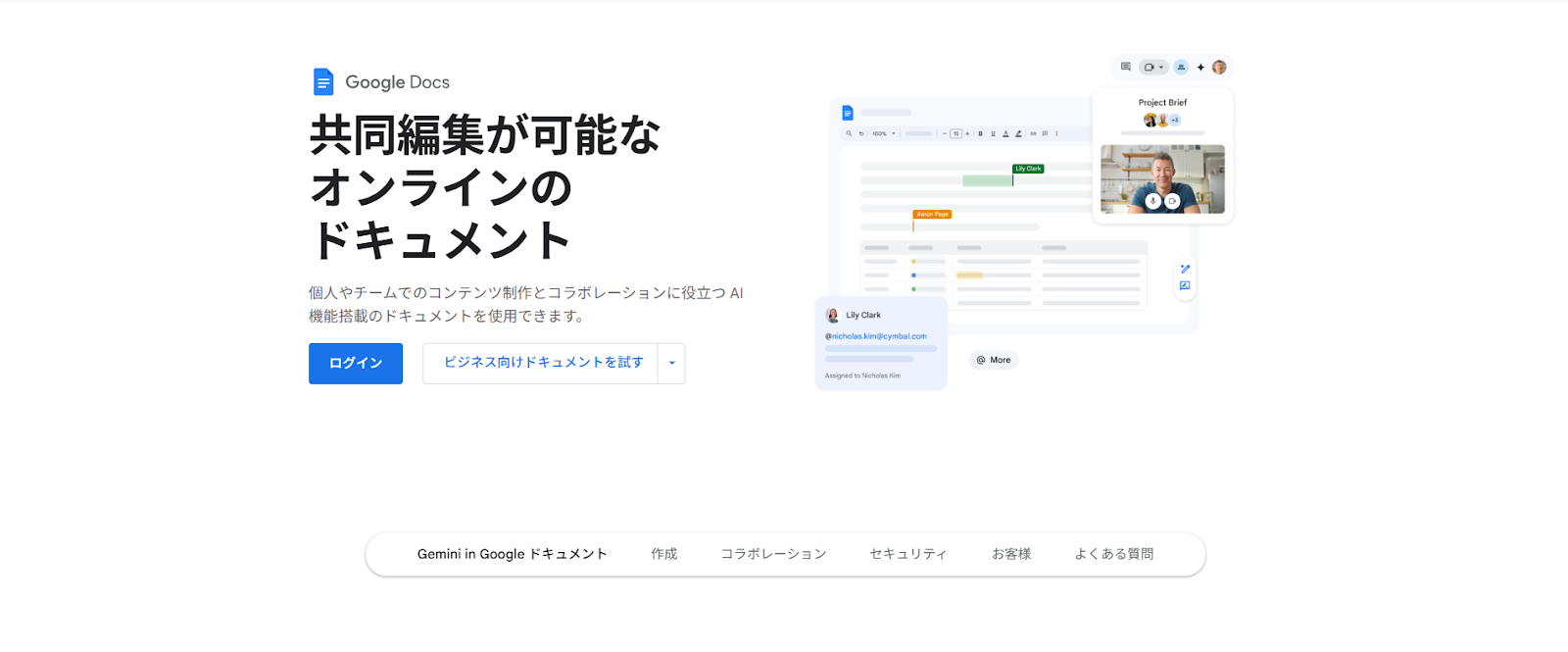Click the 100% zoom dropdown in illustrated toolbar
Screen dimensions: 1568x652
(884, 133)
